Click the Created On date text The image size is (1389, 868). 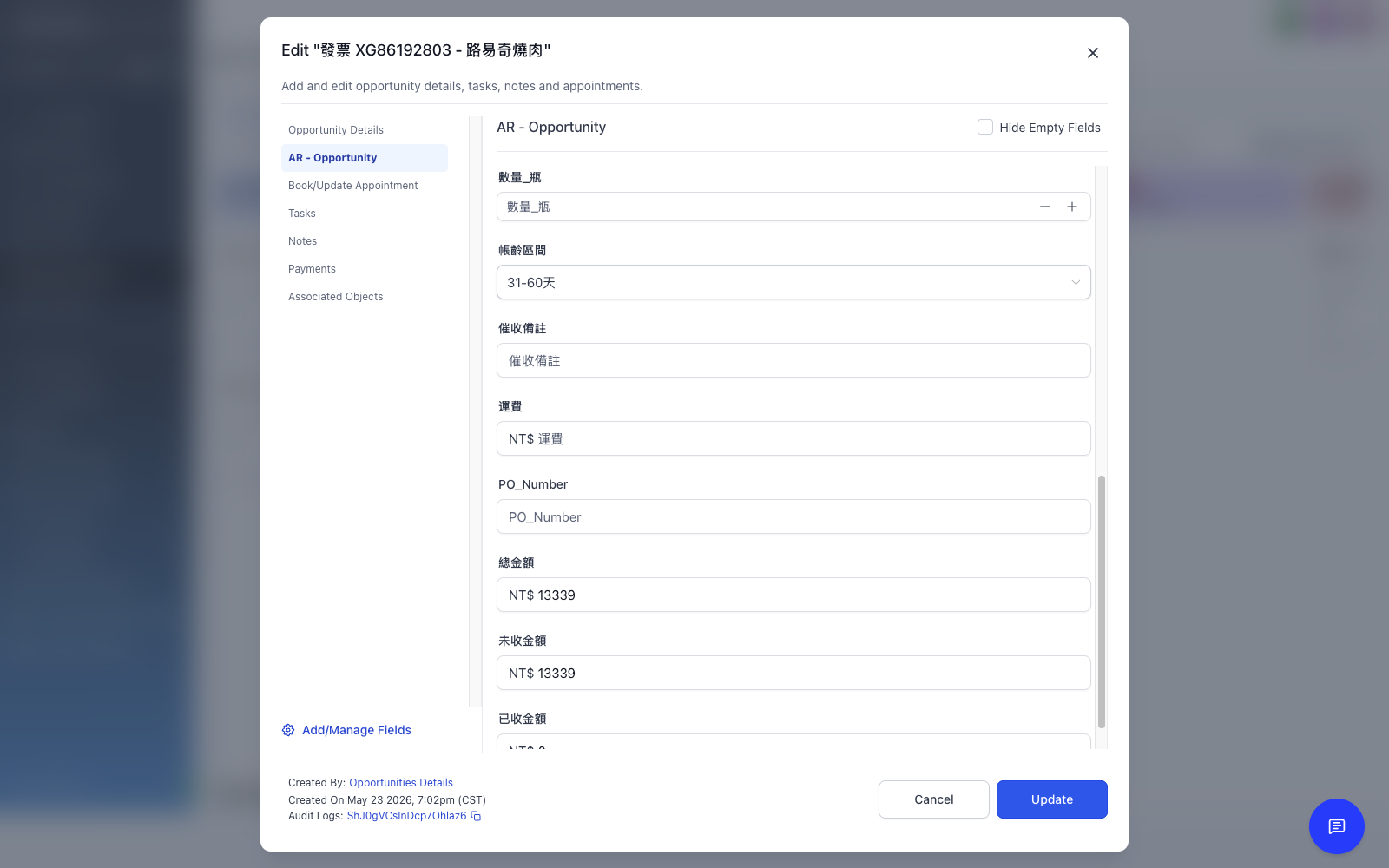387,800
